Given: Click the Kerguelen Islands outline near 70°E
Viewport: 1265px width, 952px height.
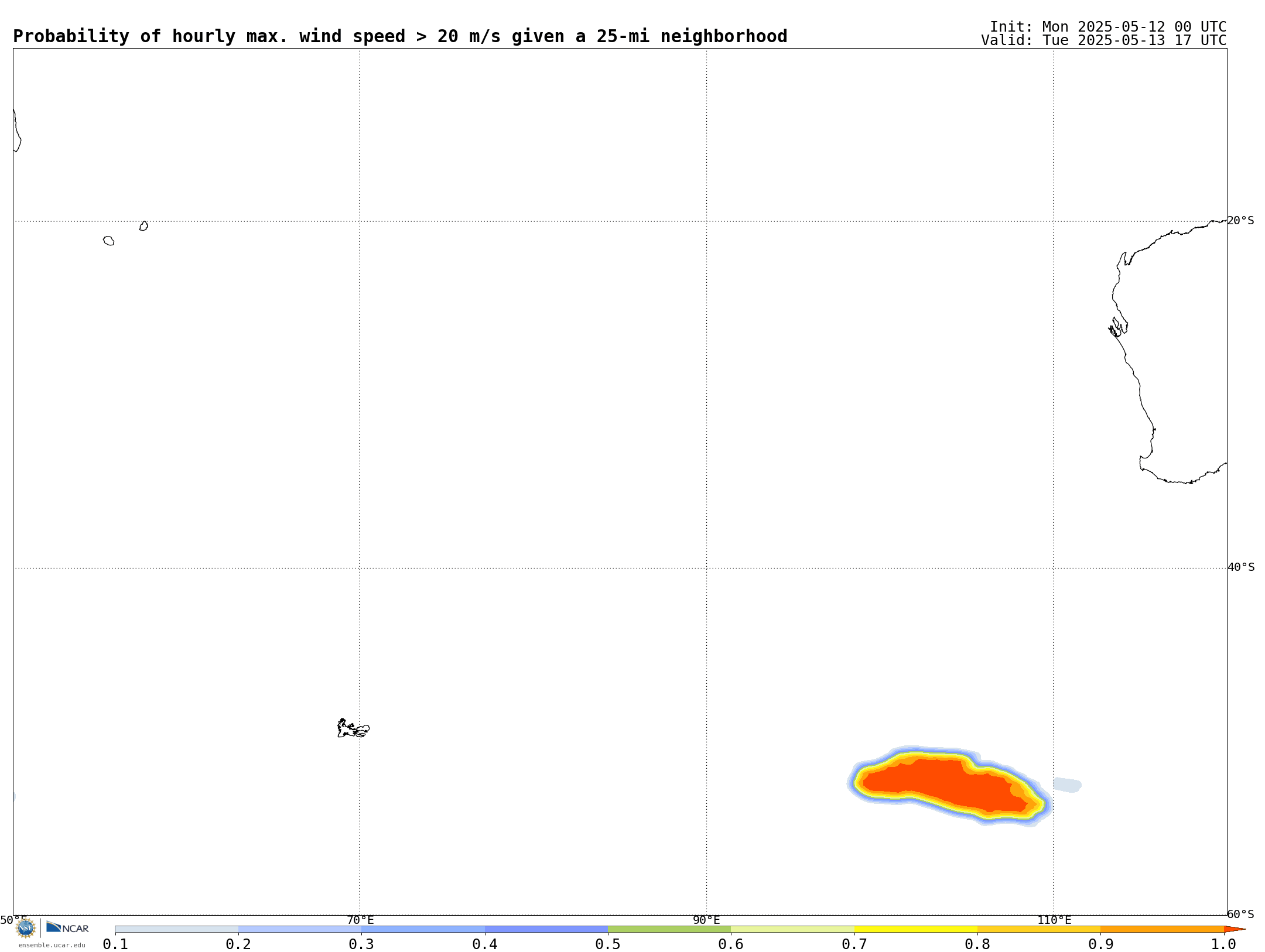Looking at the screenshot, I should (x=353, y=728).
